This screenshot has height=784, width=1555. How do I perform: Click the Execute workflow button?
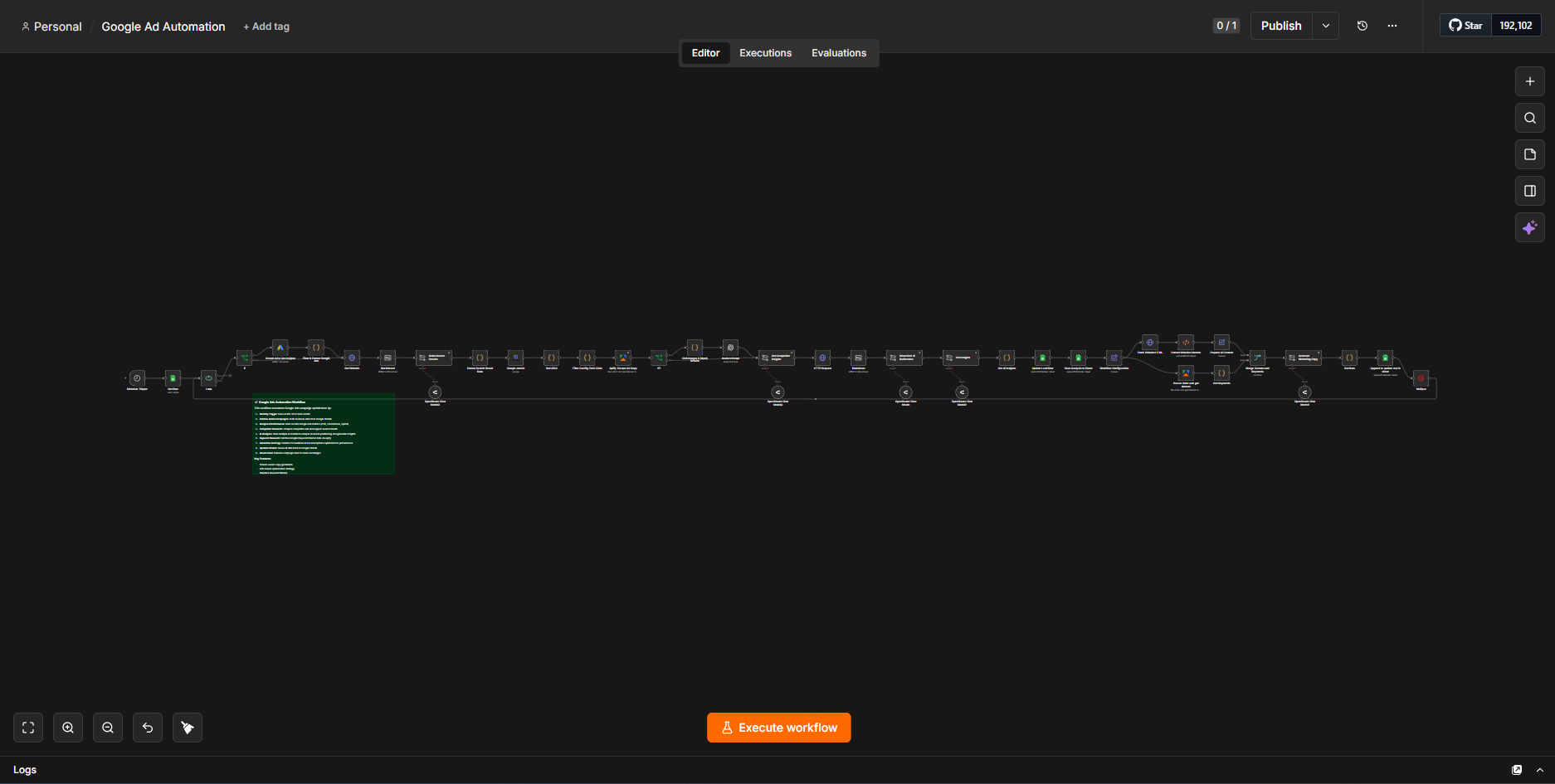pos(778,728)
